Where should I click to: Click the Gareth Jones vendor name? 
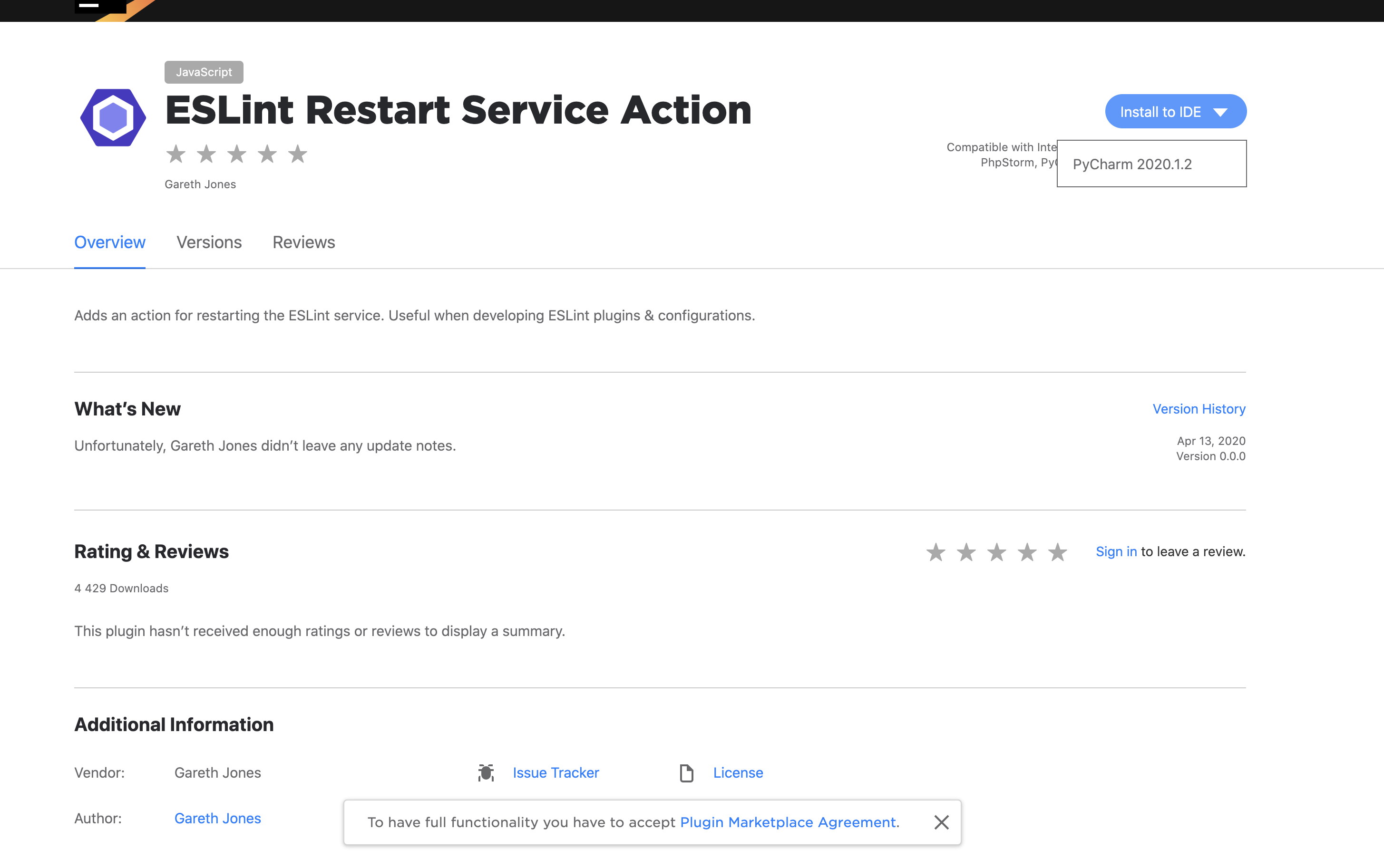pyautogui.click(x=218, y=773)
